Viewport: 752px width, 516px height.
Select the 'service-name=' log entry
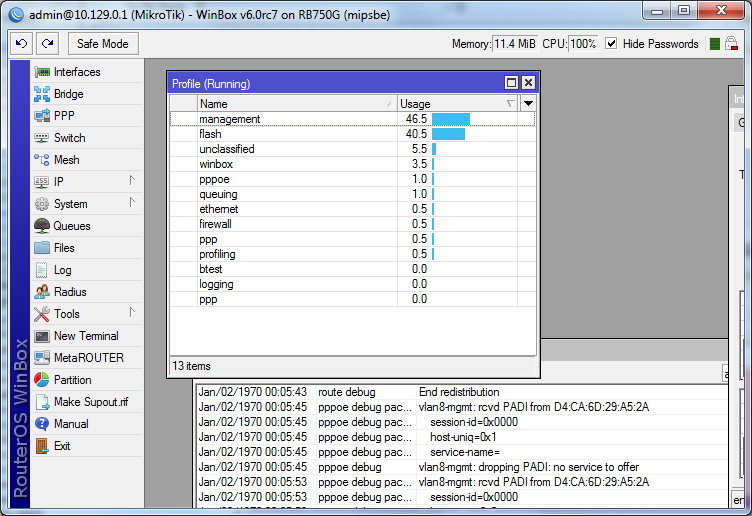[463, 452]
